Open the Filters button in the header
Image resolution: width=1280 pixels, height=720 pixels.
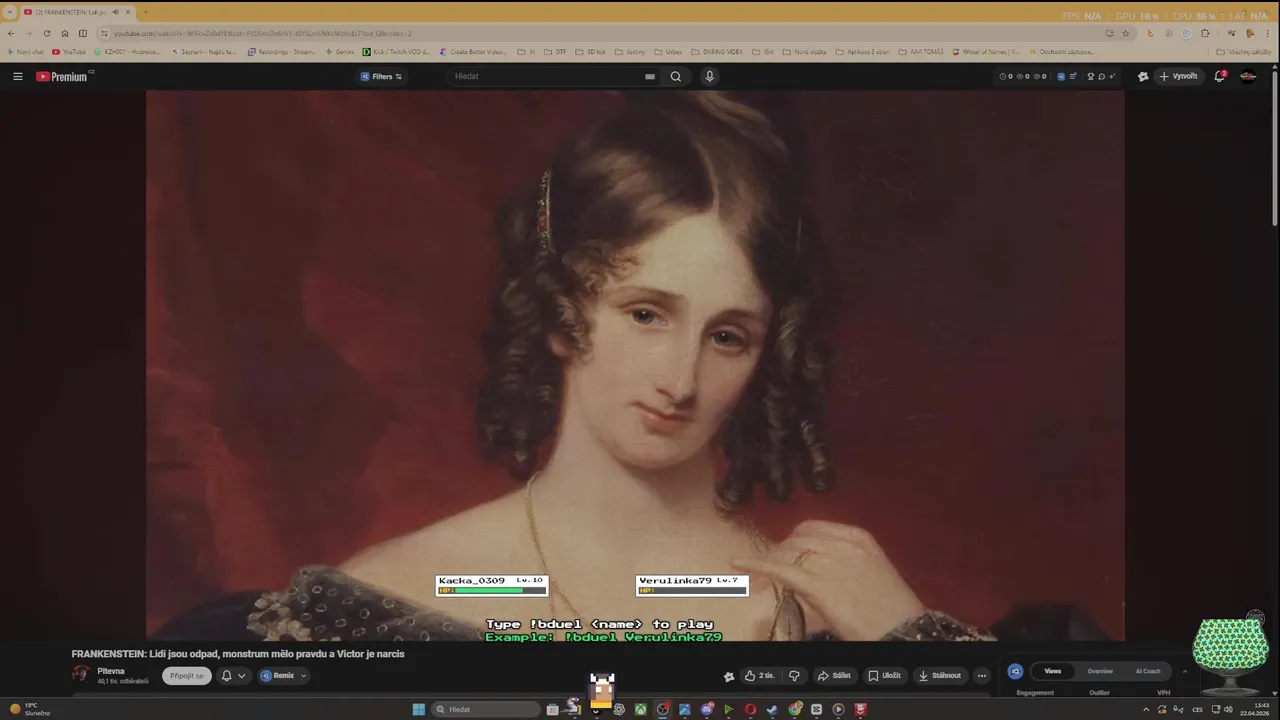[381, 76]
